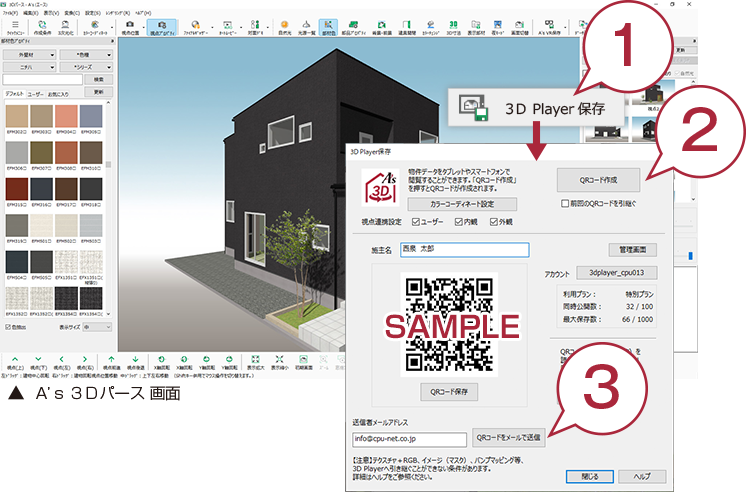Viewport: 746px width, 500px height.
Task: Expand arrow beside color coordinate tool
Action: click(x=112, y=27)
